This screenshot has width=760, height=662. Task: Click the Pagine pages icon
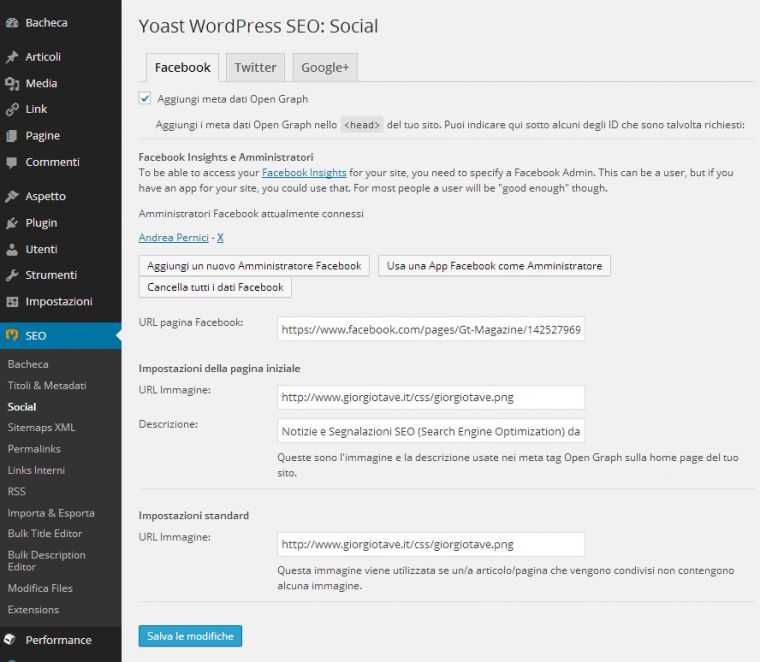[12, 136]
